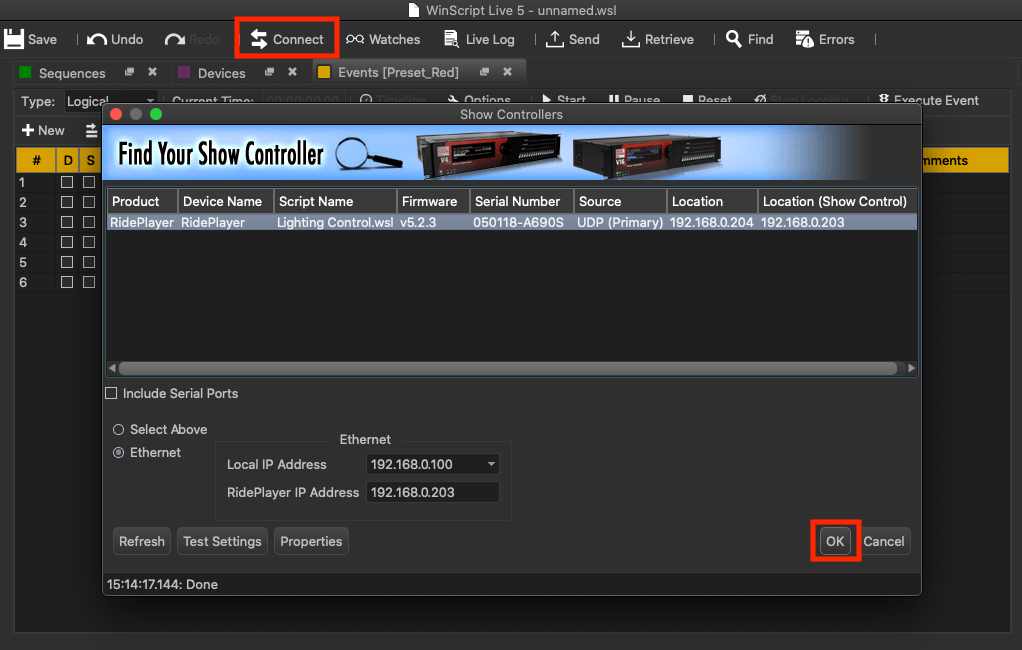Close the Devices tab

292,72
